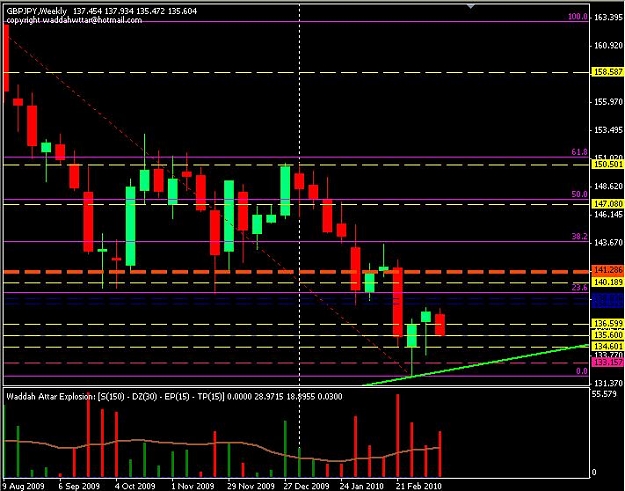
Task: Select the white dotted vertical line
Action: pyautogui.click(x=299, y=239)
